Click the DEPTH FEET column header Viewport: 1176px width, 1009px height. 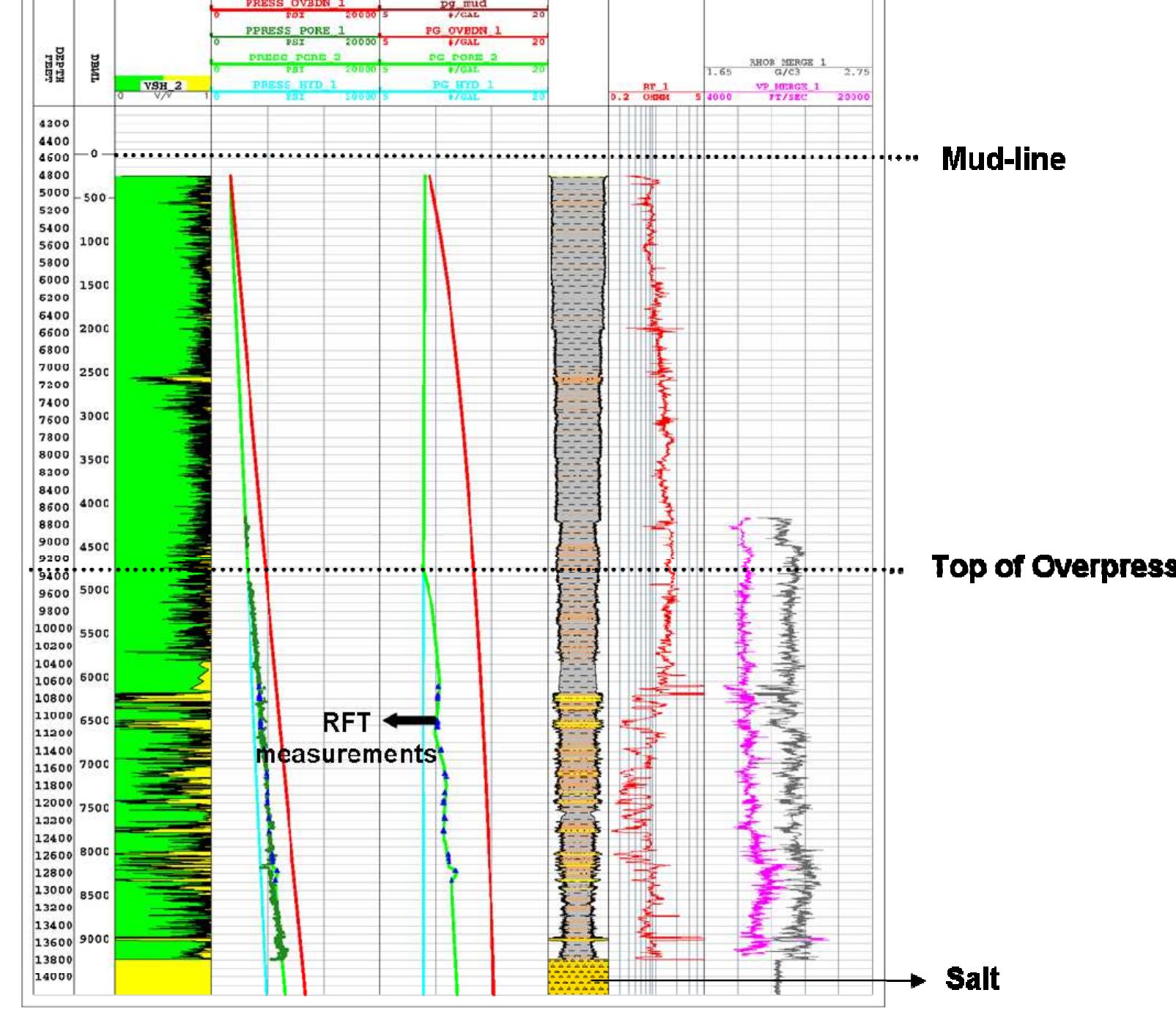pyautogui.click(x=54, y=64)
